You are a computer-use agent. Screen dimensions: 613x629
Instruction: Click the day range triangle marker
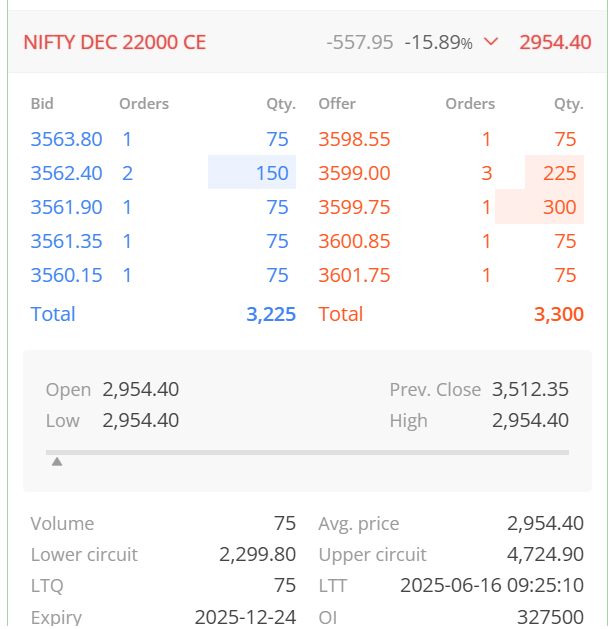(x=57, y=461)
